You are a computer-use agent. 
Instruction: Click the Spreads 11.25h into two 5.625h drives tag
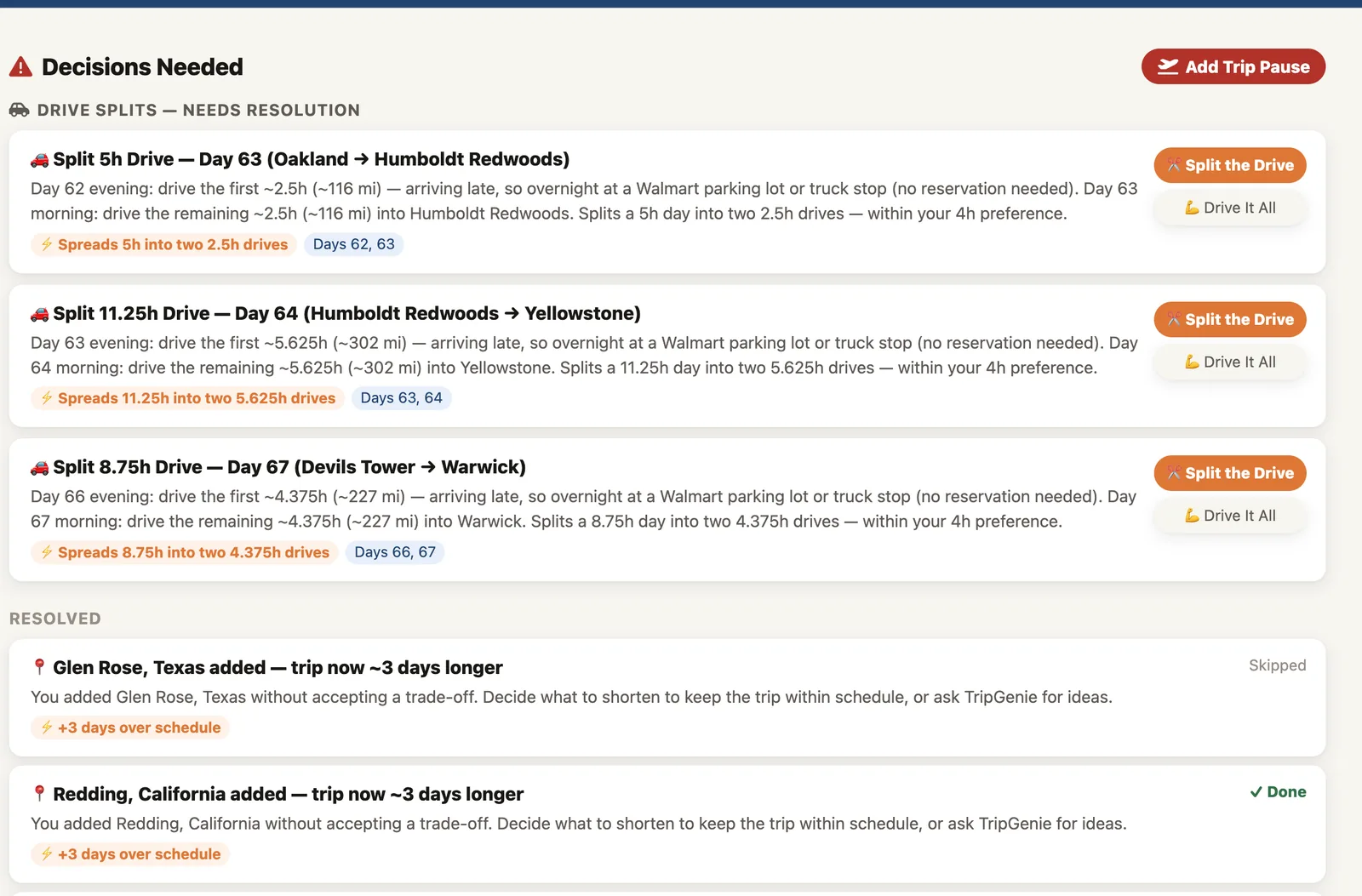click(x=187, y=398)
